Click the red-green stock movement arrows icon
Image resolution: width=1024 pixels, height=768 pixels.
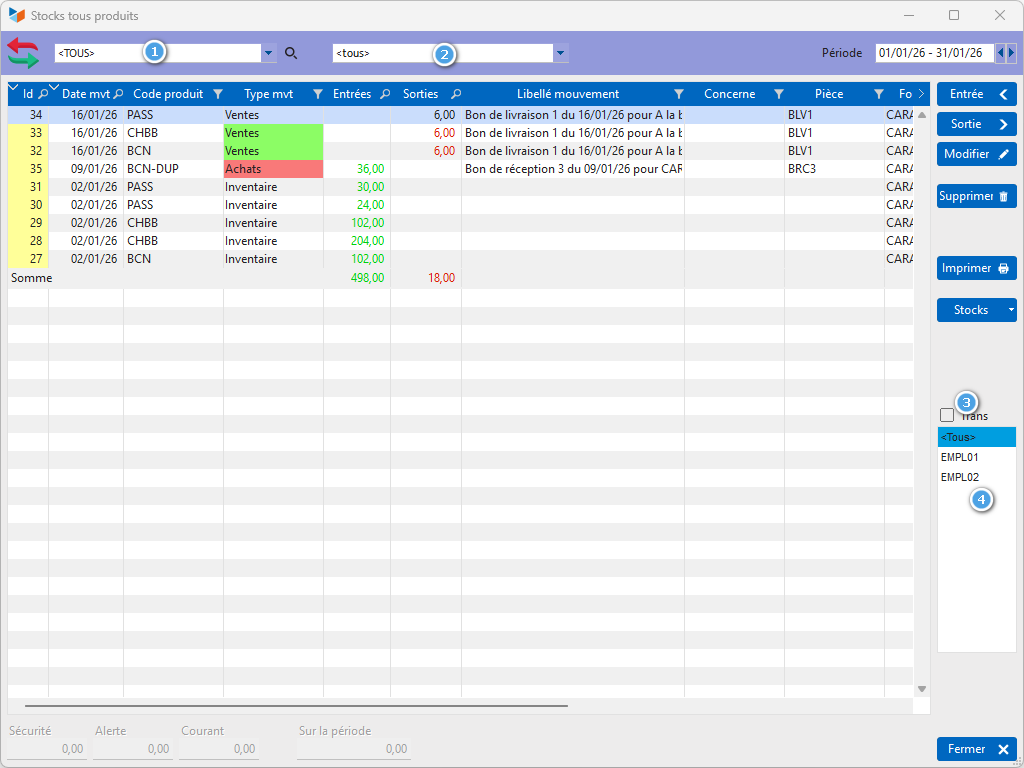(22, 53)
